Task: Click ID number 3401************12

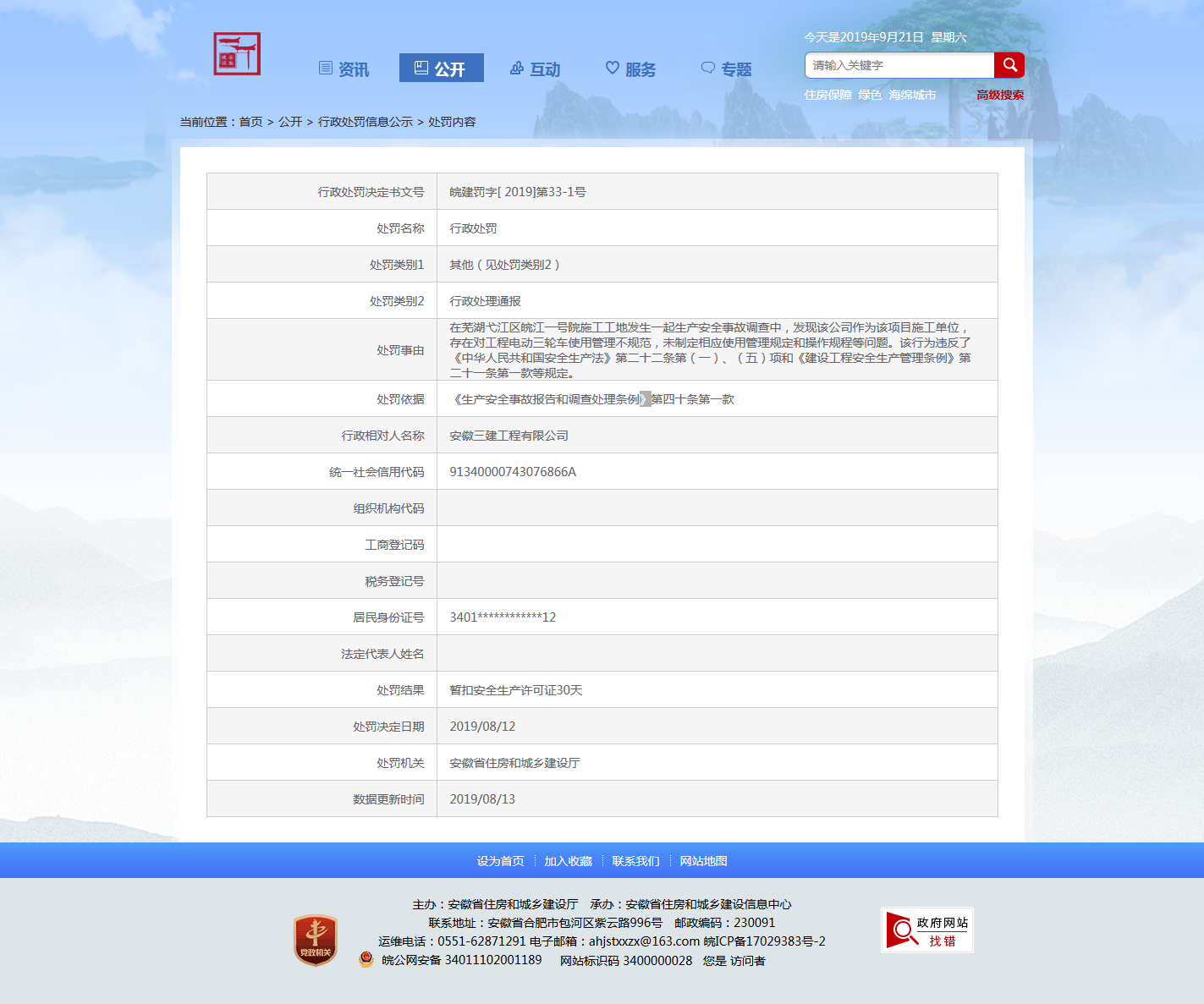Action: coord(503,617)
